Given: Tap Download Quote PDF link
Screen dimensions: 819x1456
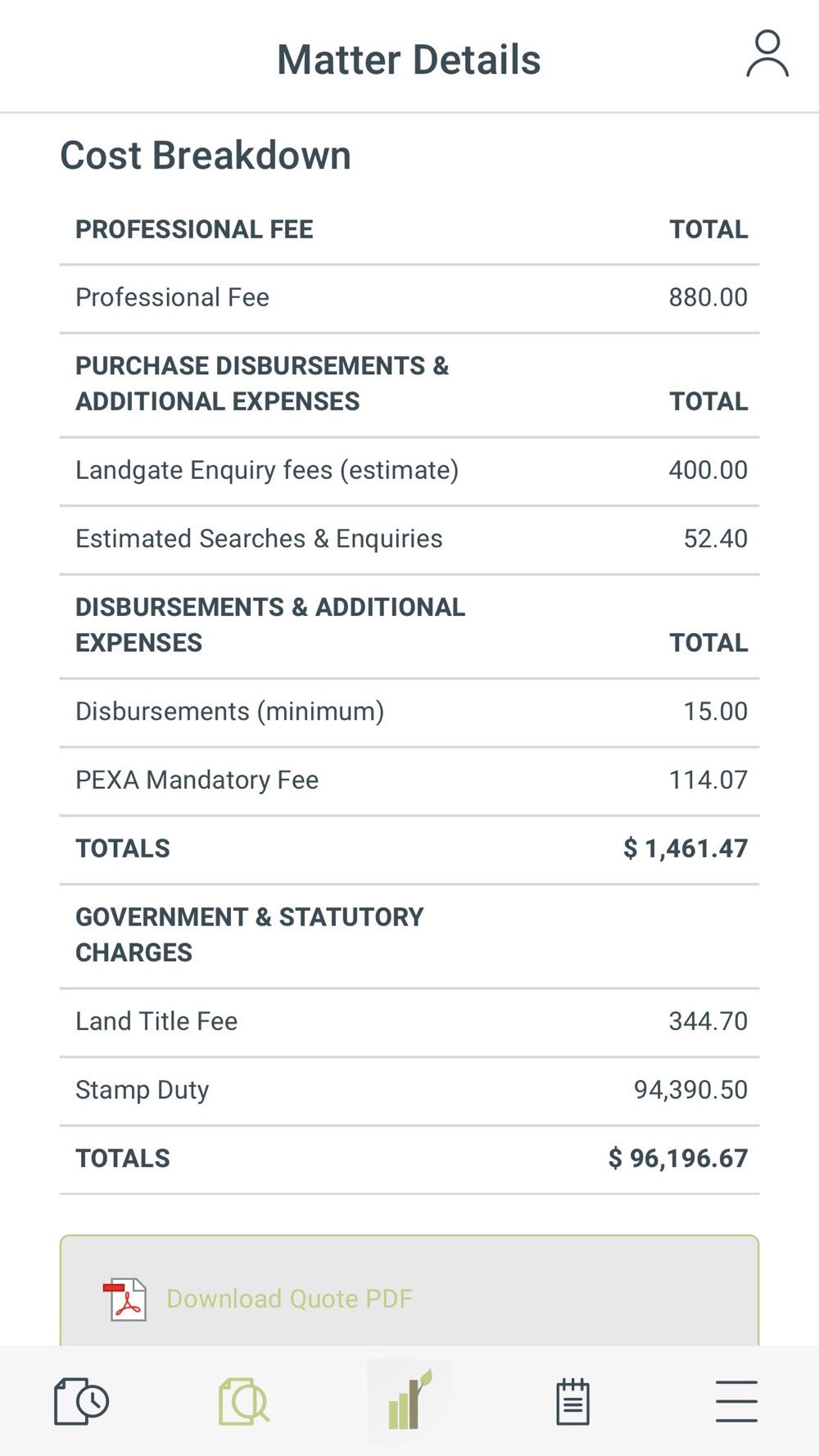Looking at the screenshot, I should pyautogui.click(x=289, y=1299).
